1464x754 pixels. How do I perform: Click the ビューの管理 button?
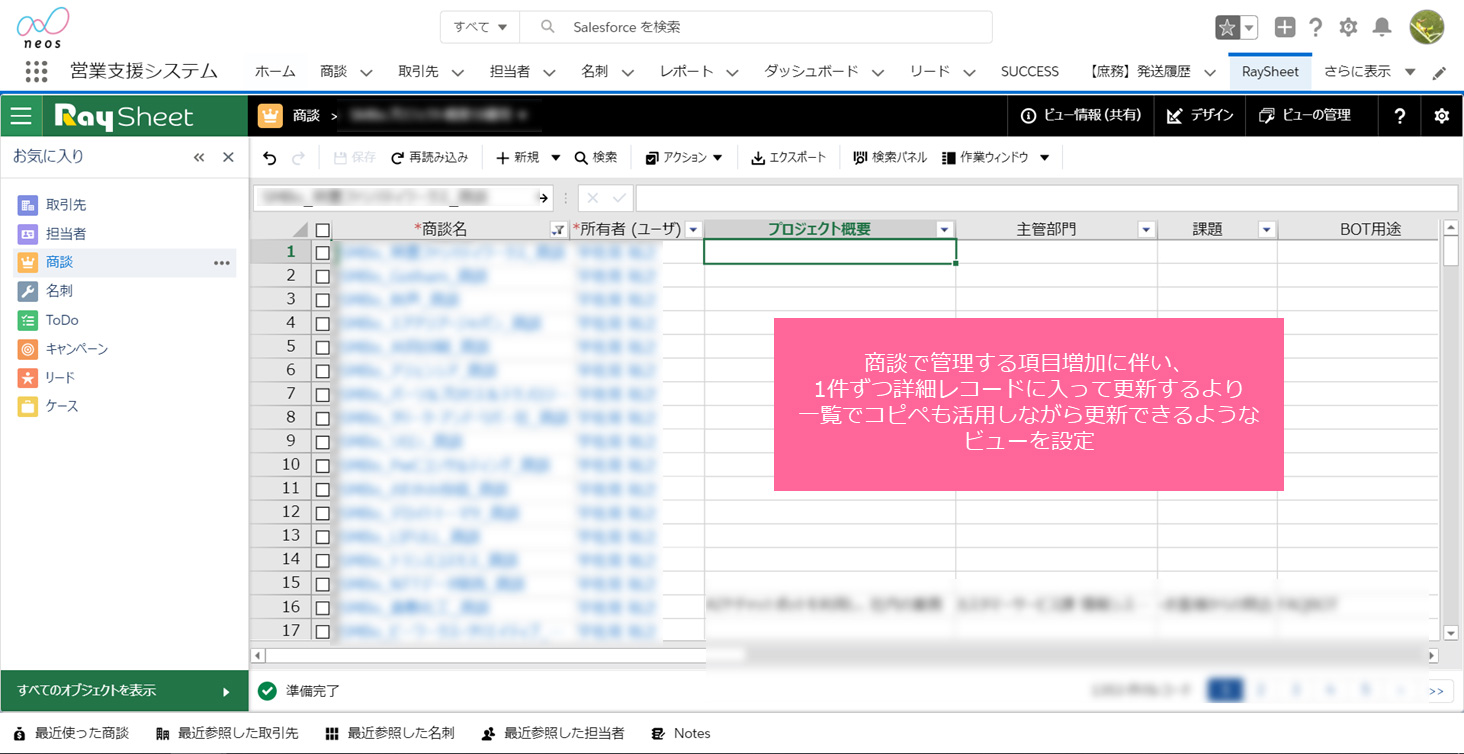coord(1306,116)
